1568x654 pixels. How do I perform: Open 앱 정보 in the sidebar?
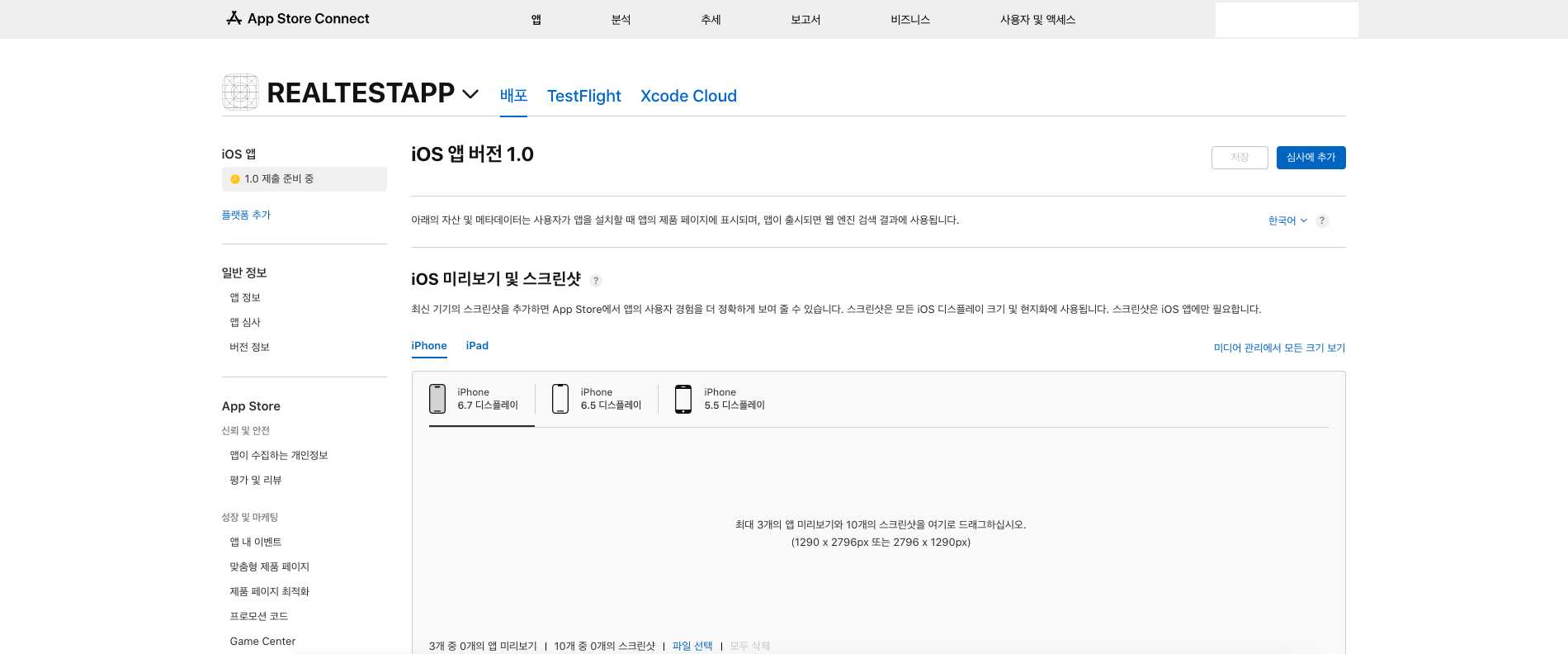[x=245, y=297]
